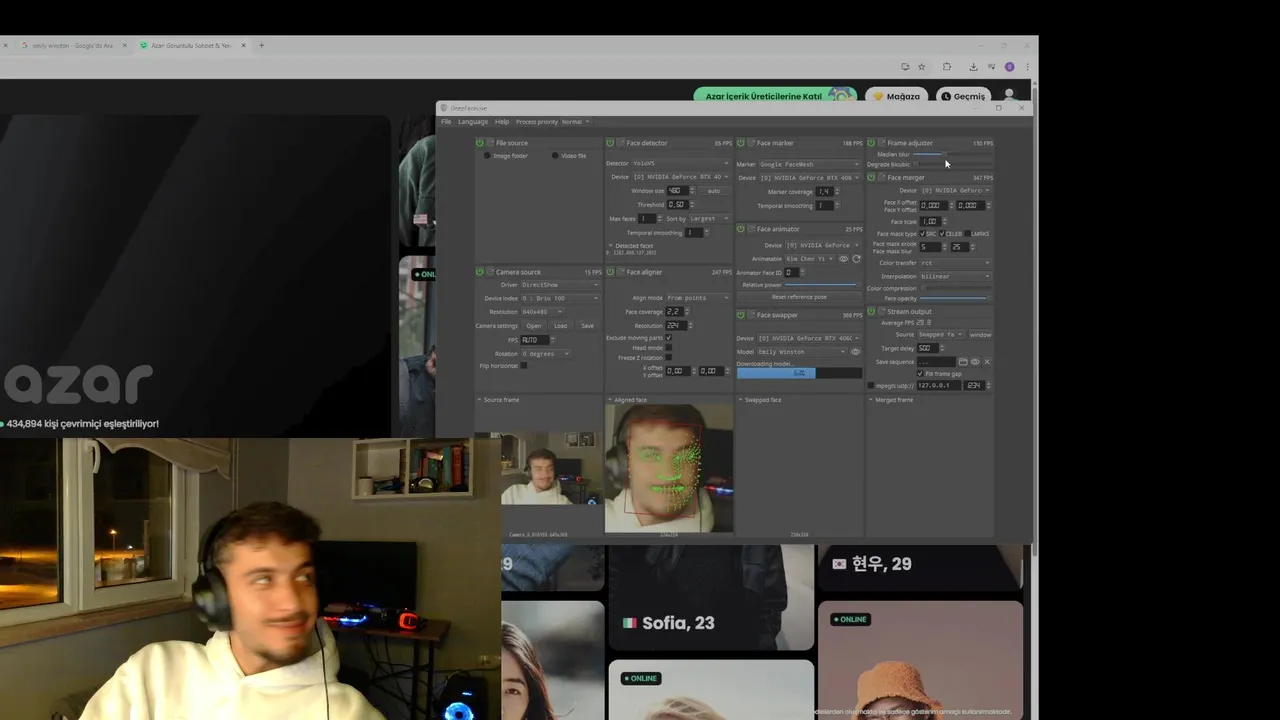The width and height of the screenshot is (1280, 720).
Task: Open the Chrome downloads icon
Action: 973,67
